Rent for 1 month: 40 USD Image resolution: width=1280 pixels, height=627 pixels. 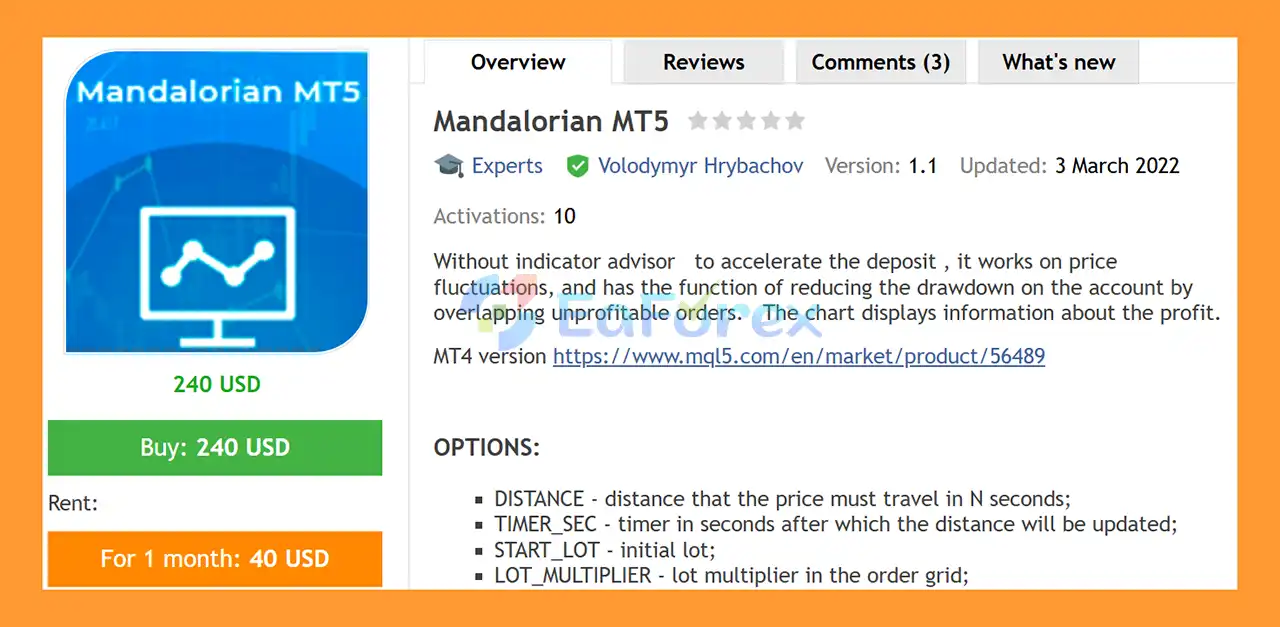coord(215,558)
